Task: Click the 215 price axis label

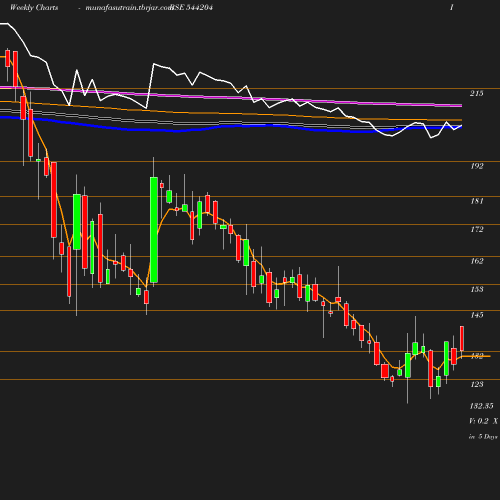Action: pyautogui.click(x=477, y=93)
